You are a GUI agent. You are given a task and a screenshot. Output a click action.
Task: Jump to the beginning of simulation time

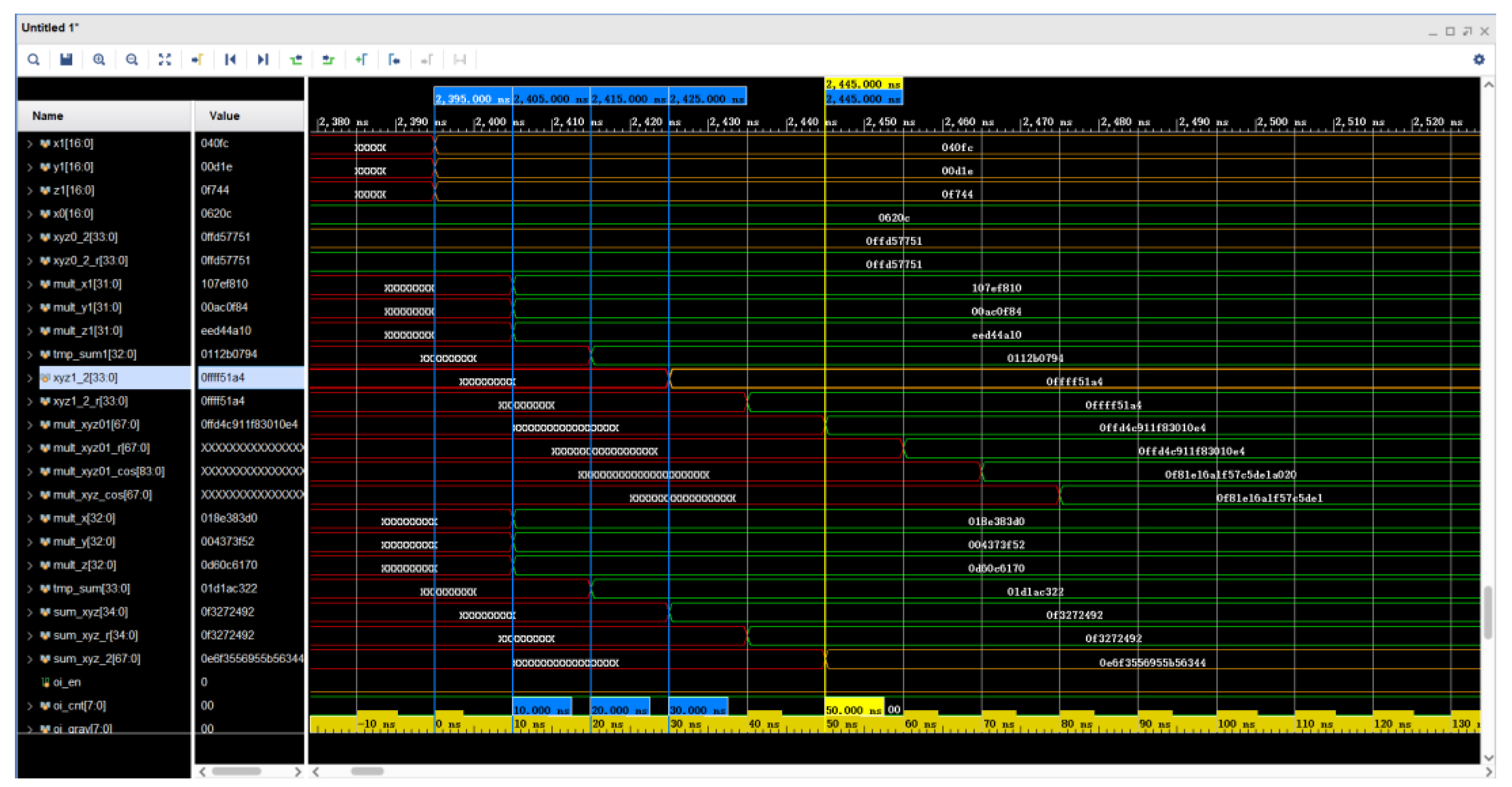coord(231,60)
